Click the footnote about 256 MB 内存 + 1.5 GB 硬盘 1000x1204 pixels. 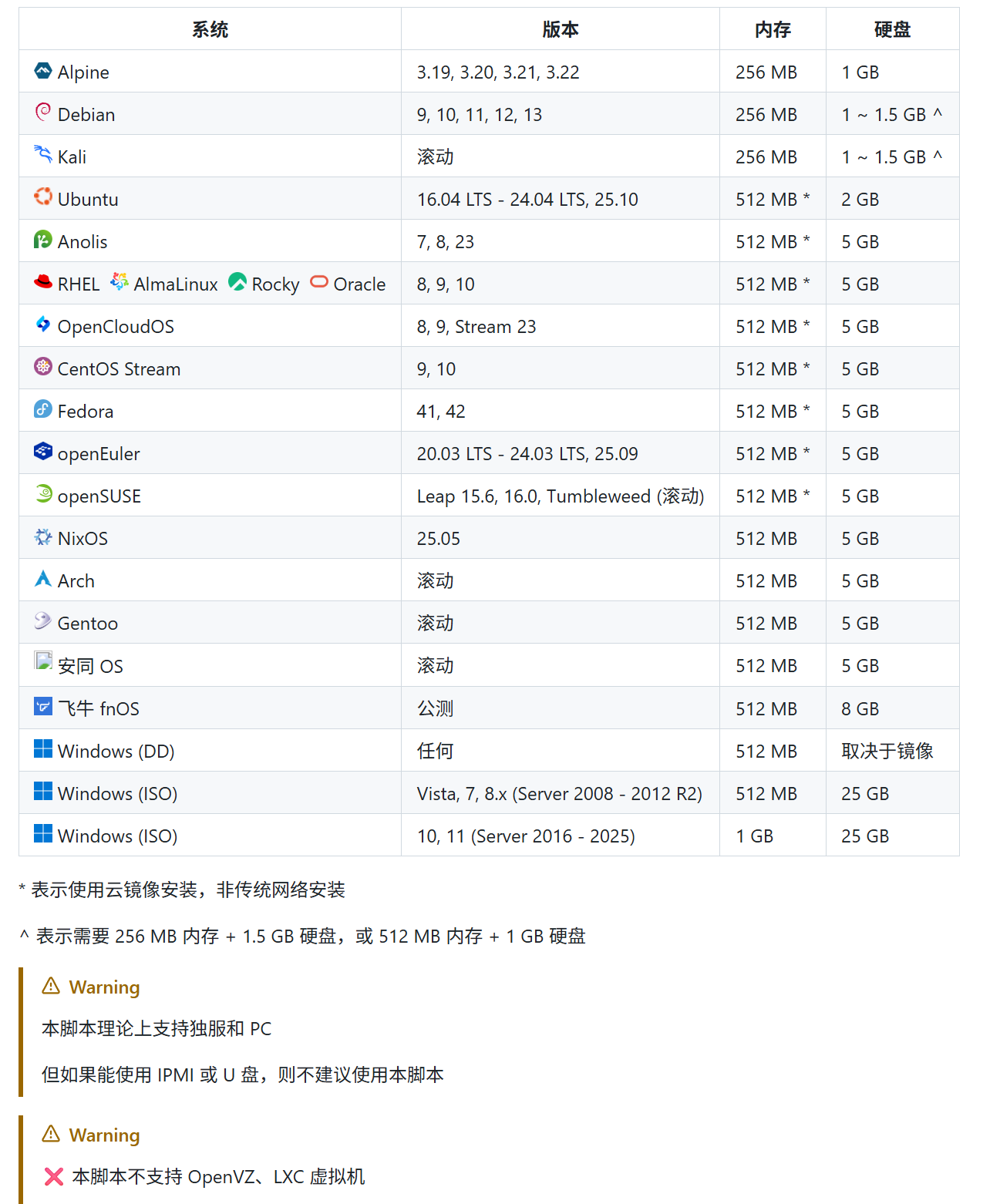302,937
